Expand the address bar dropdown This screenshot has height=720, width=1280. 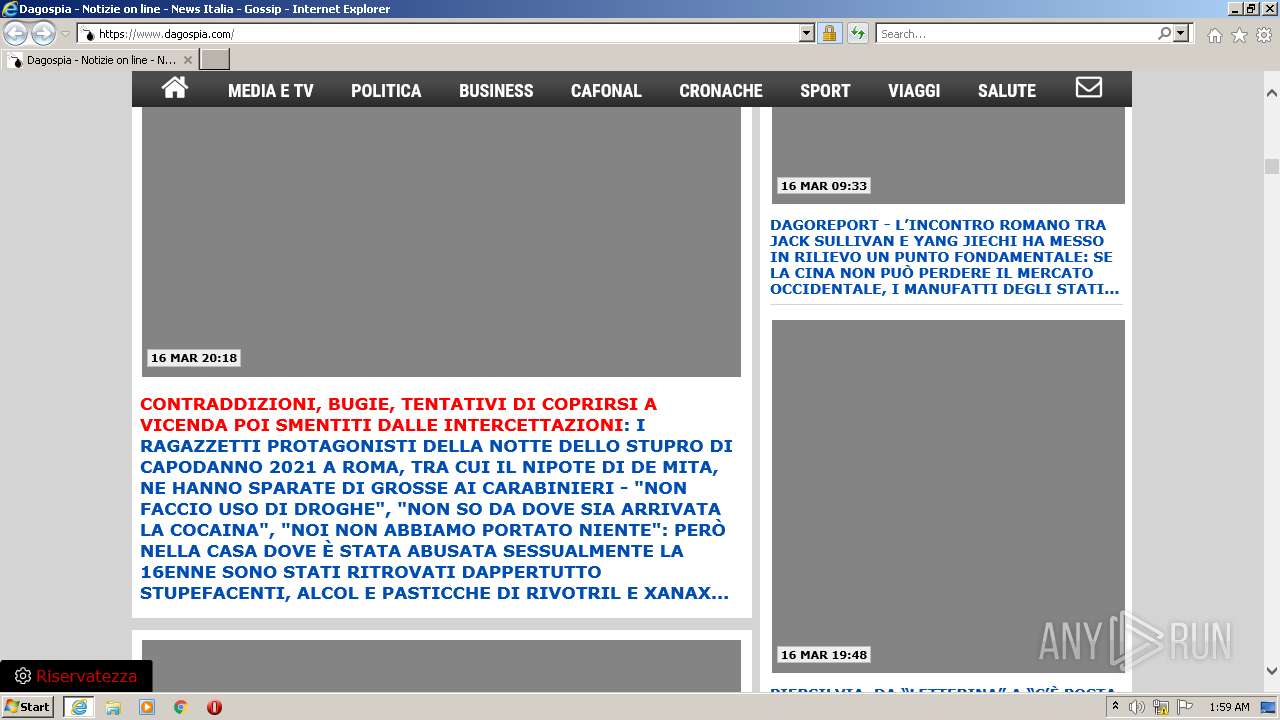point(807,33)
